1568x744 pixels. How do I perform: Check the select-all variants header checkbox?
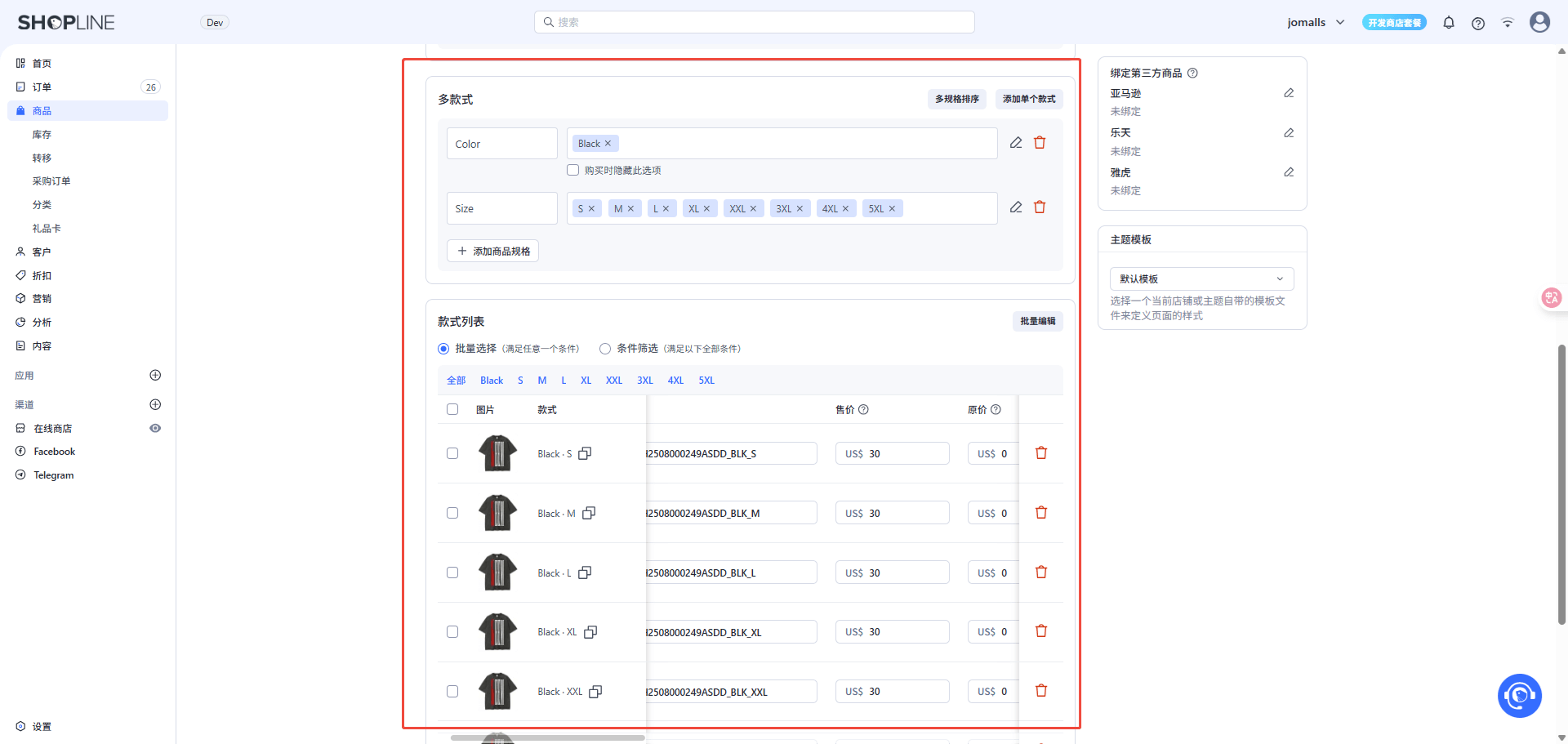coord(452,410)
